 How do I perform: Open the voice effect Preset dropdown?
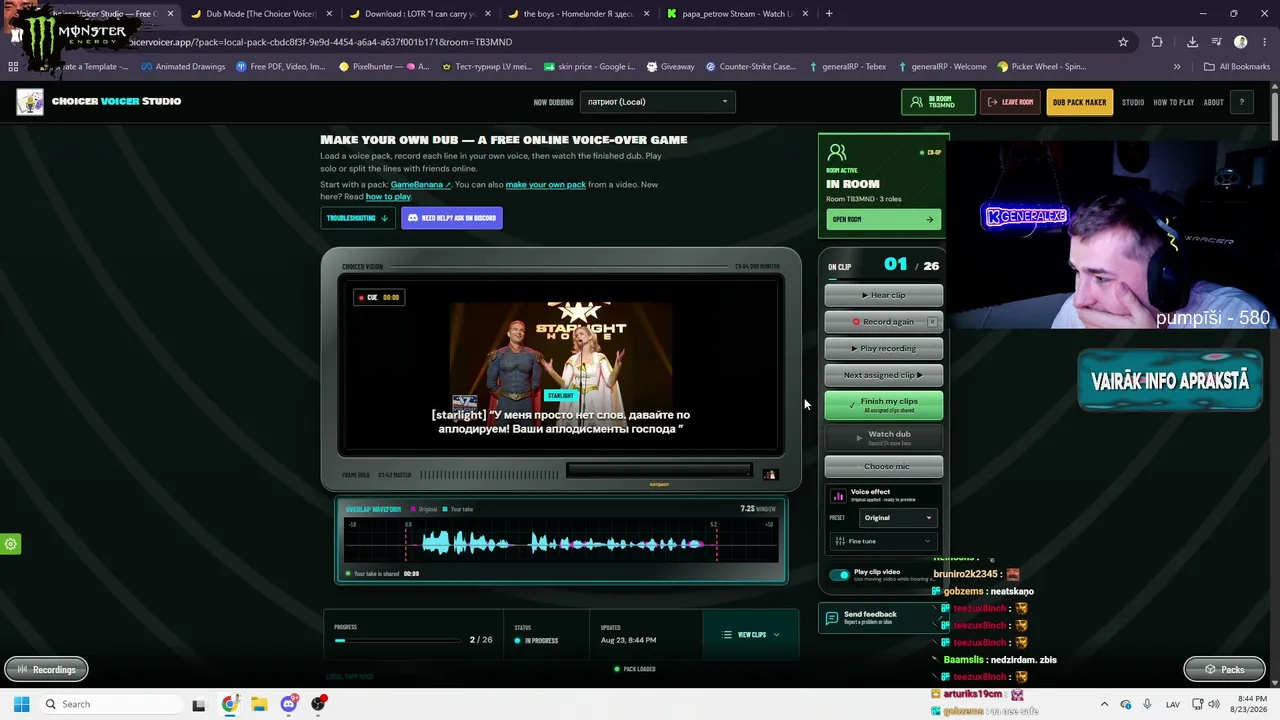898,518
